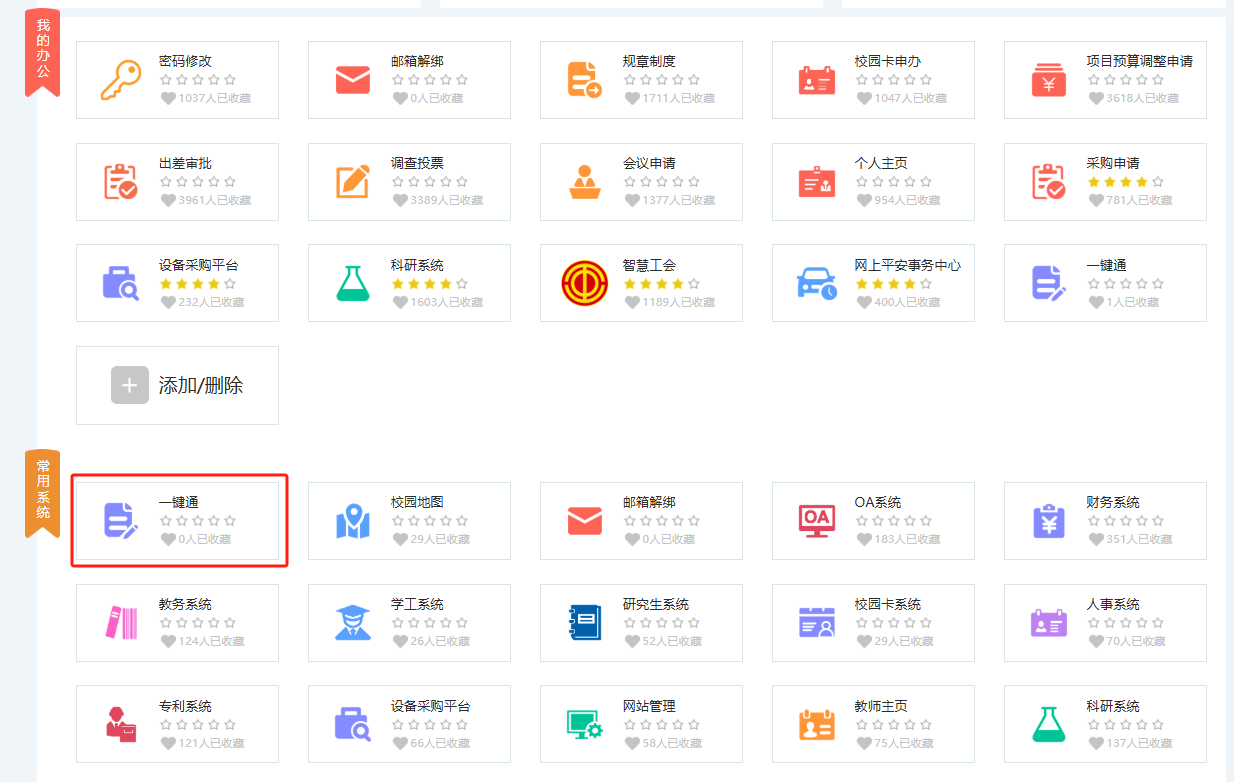
Task: Open the 网站管理 monitor gear icon
Action: click(x=585, y=724)
